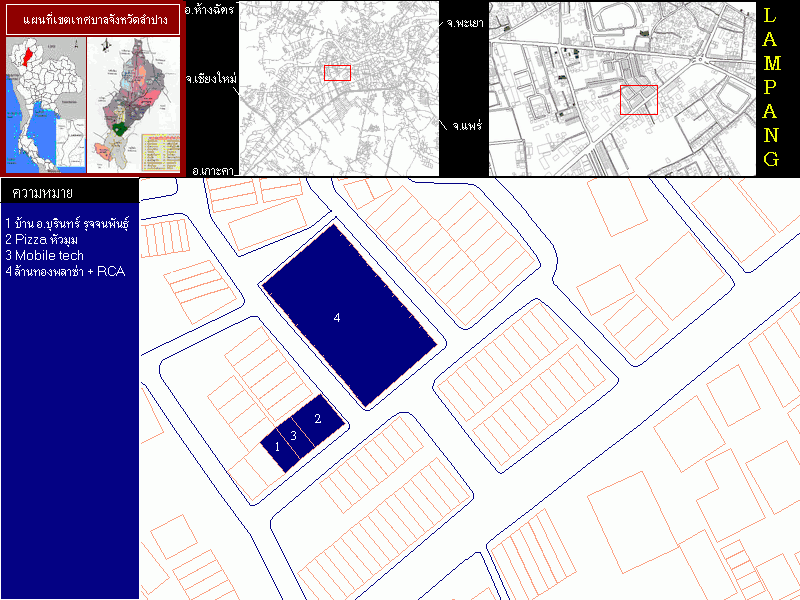The height and width of the screenshot is (600, 800).
Task: Select blue parcel number 3 on map
Action: 295,437
